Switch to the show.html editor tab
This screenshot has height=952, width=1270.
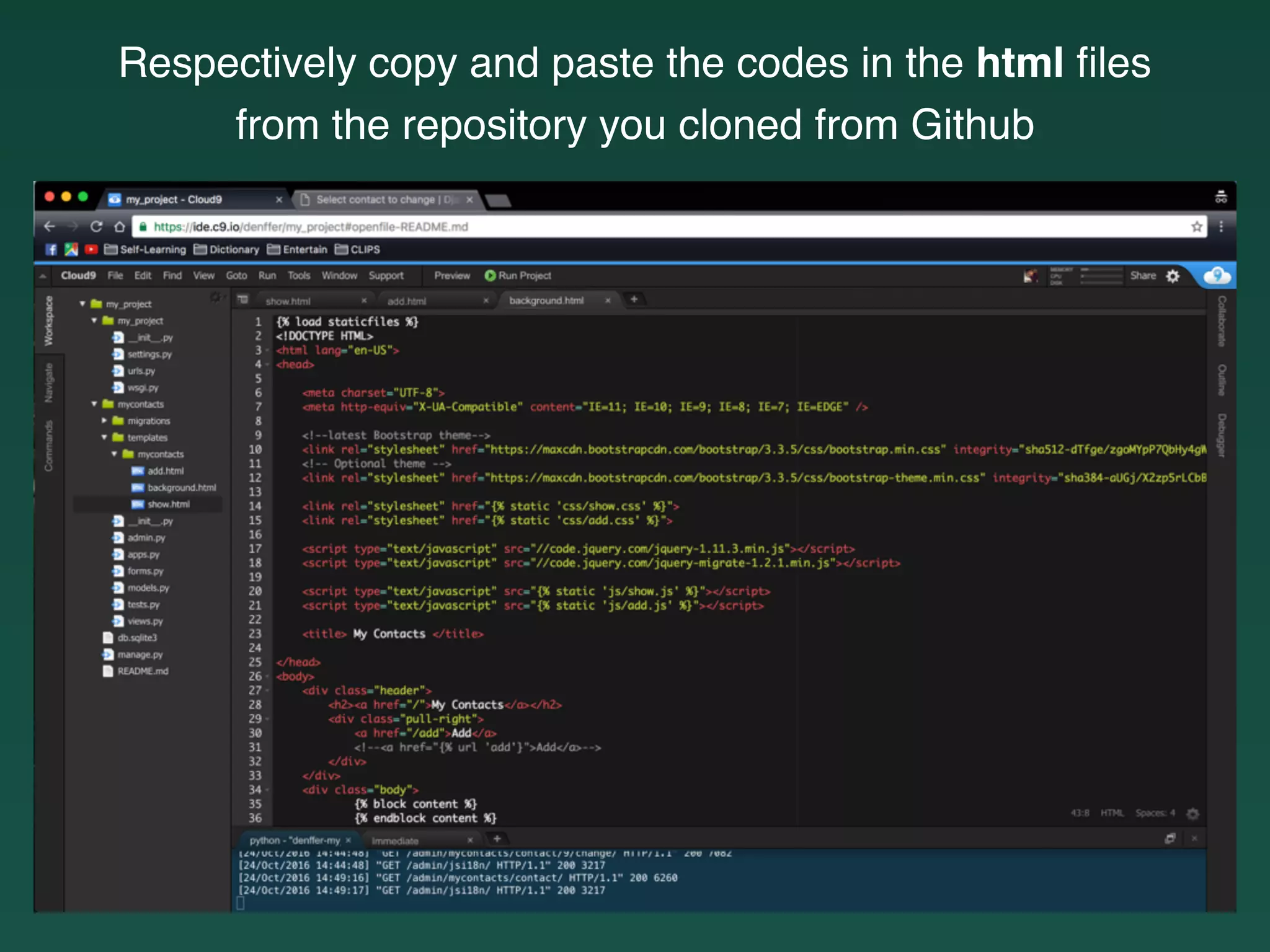pos(288,301)
